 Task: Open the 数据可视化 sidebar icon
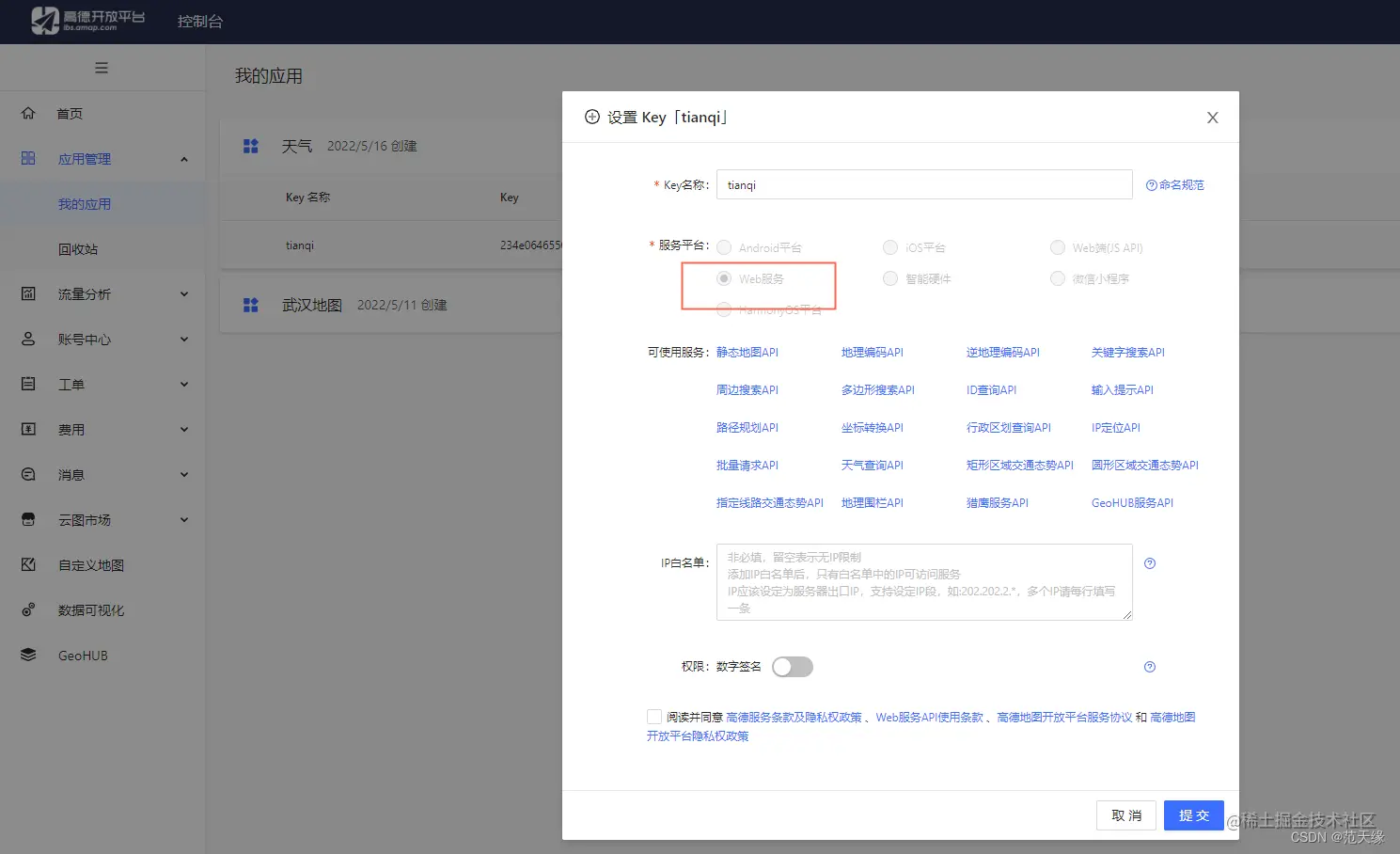27,609
